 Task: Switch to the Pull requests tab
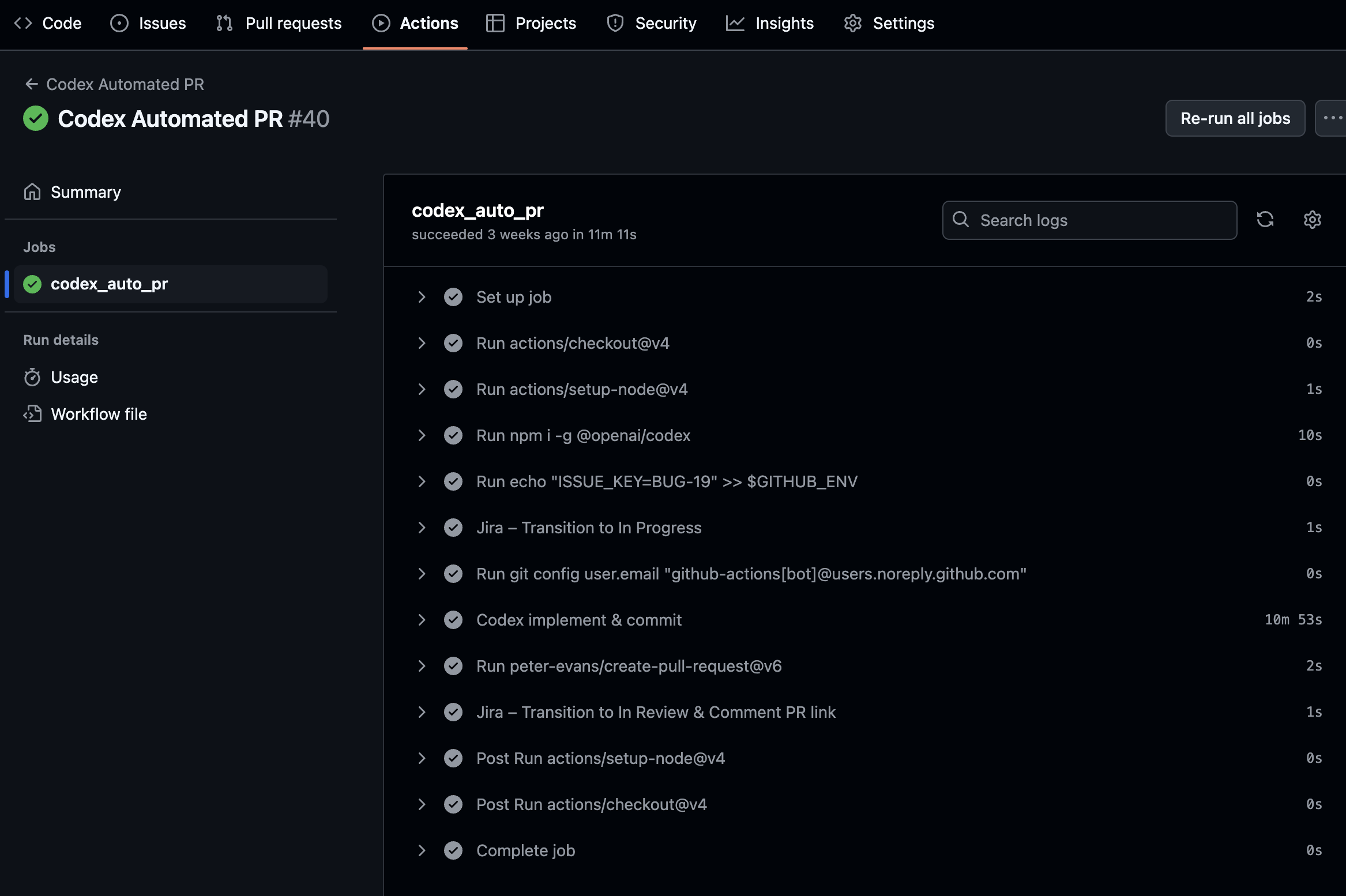coord(293,23)
